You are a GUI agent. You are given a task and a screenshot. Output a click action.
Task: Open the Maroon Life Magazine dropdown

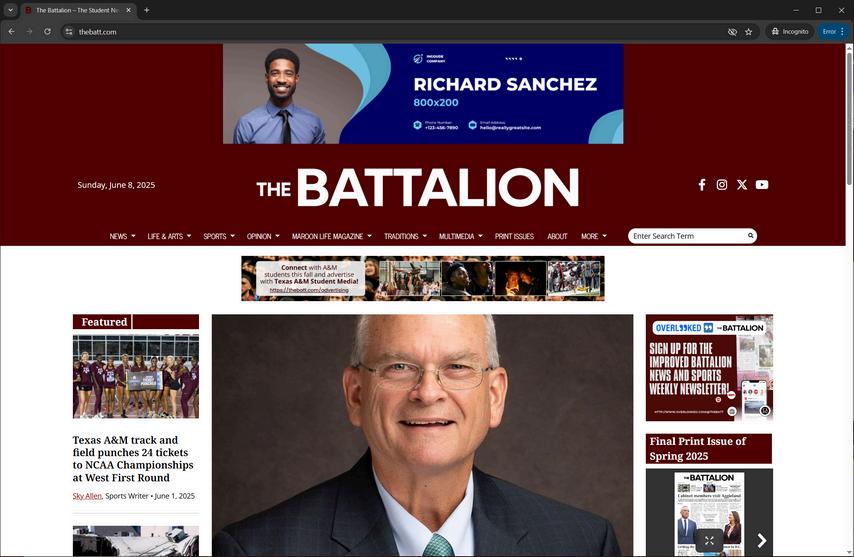point(331,236)
